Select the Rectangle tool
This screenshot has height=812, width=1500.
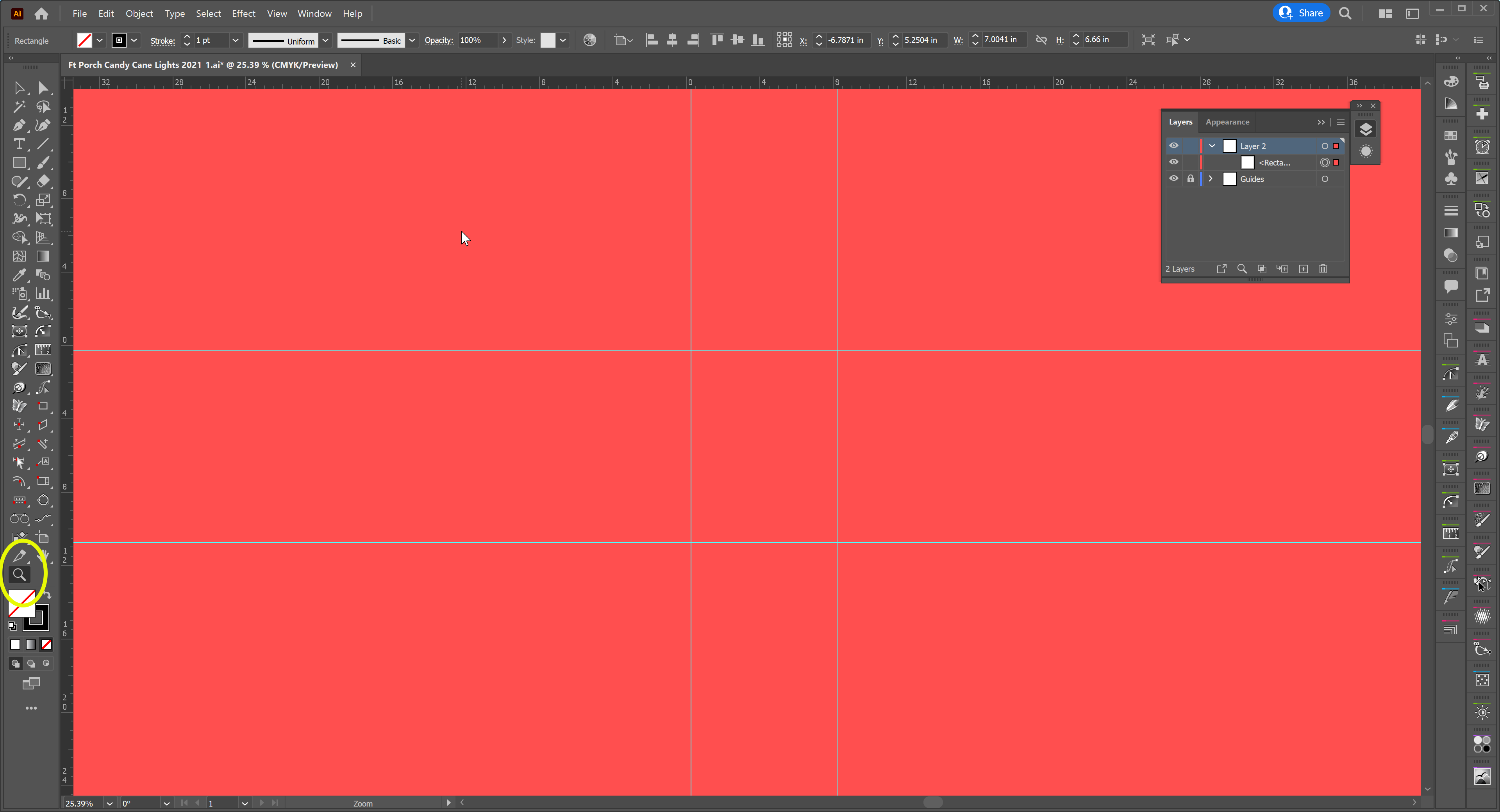tap(19, 163)
